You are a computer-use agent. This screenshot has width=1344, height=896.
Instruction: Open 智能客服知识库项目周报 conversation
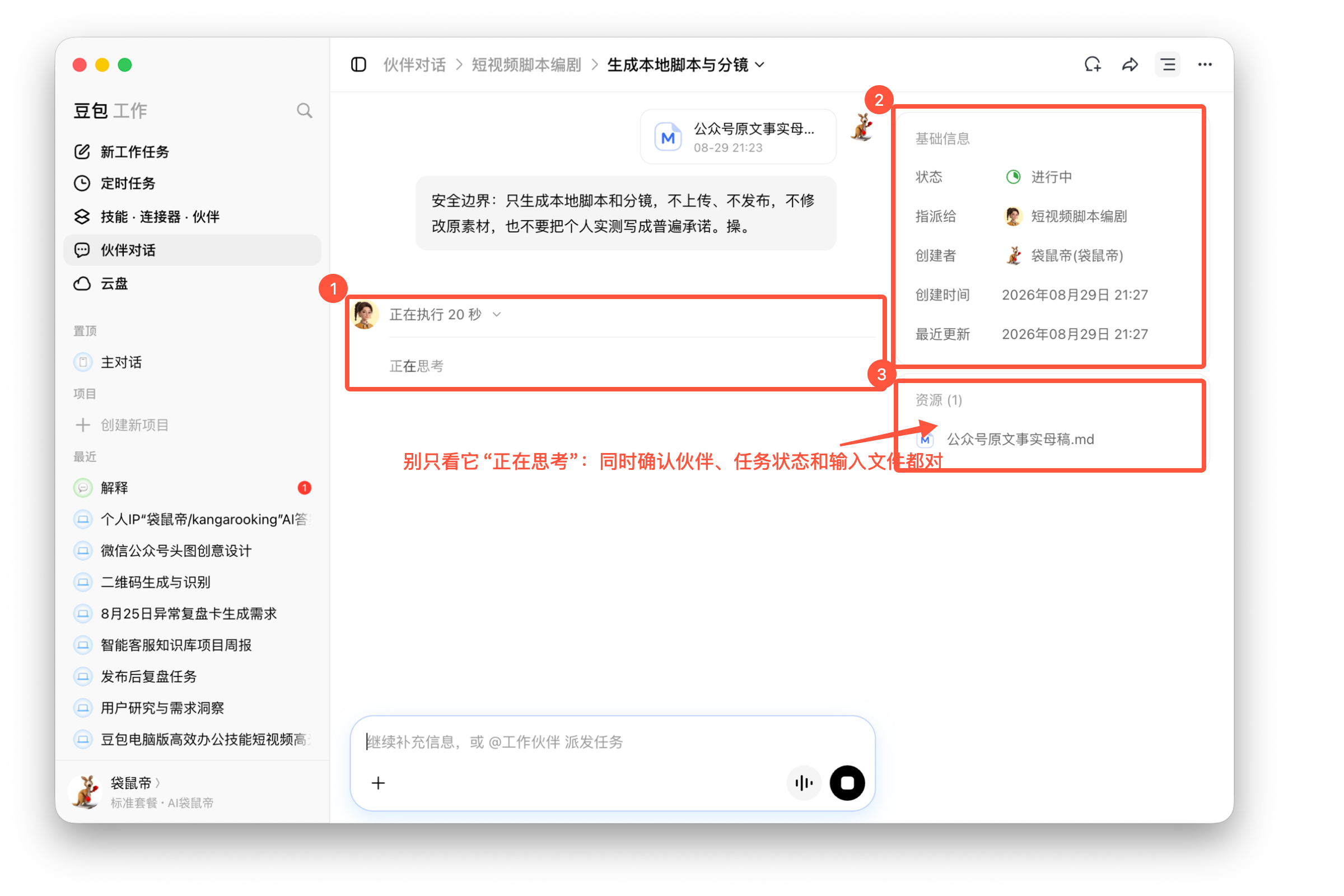pyautogui.click(x=192, y=645)
